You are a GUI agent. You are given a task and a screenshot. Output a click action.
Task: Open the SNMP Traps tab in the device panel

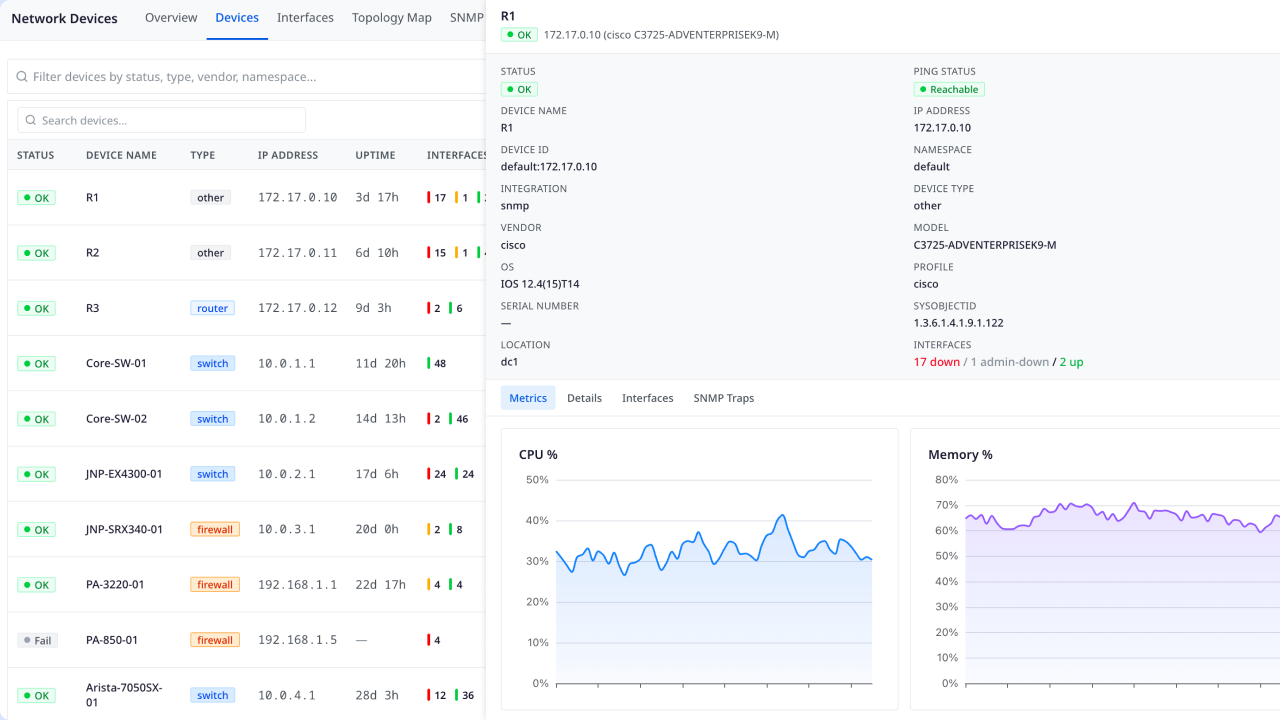pyautogui.click(x=723, y=398)
